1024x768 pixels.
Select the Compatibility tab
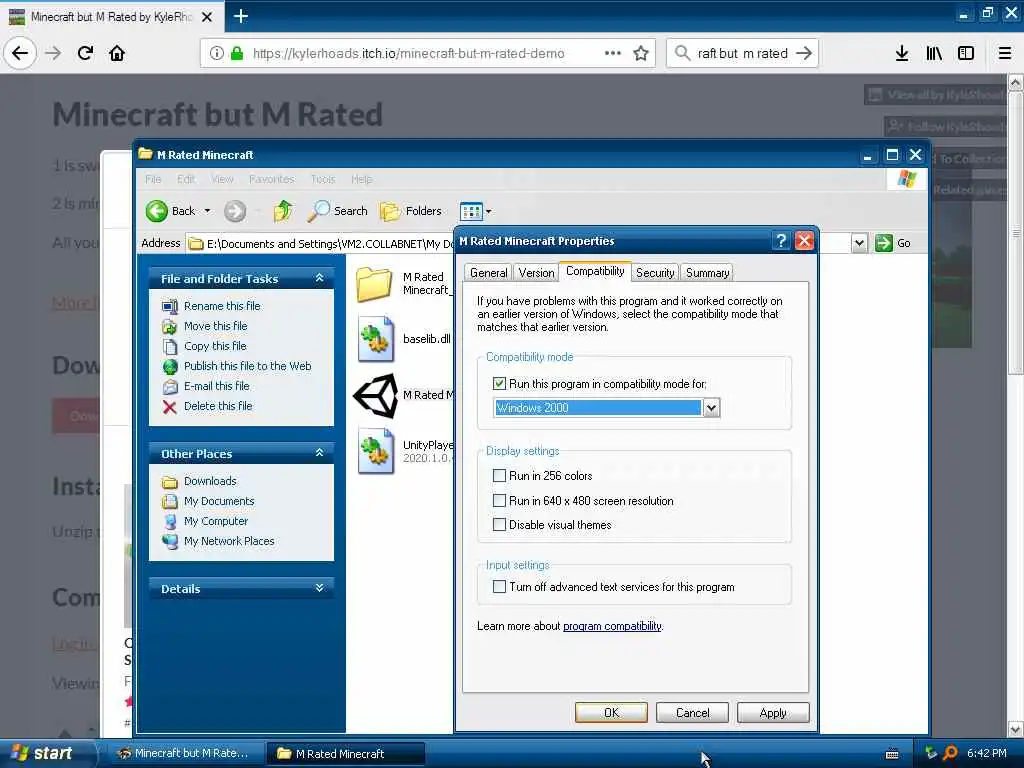[x=595, y=271]
